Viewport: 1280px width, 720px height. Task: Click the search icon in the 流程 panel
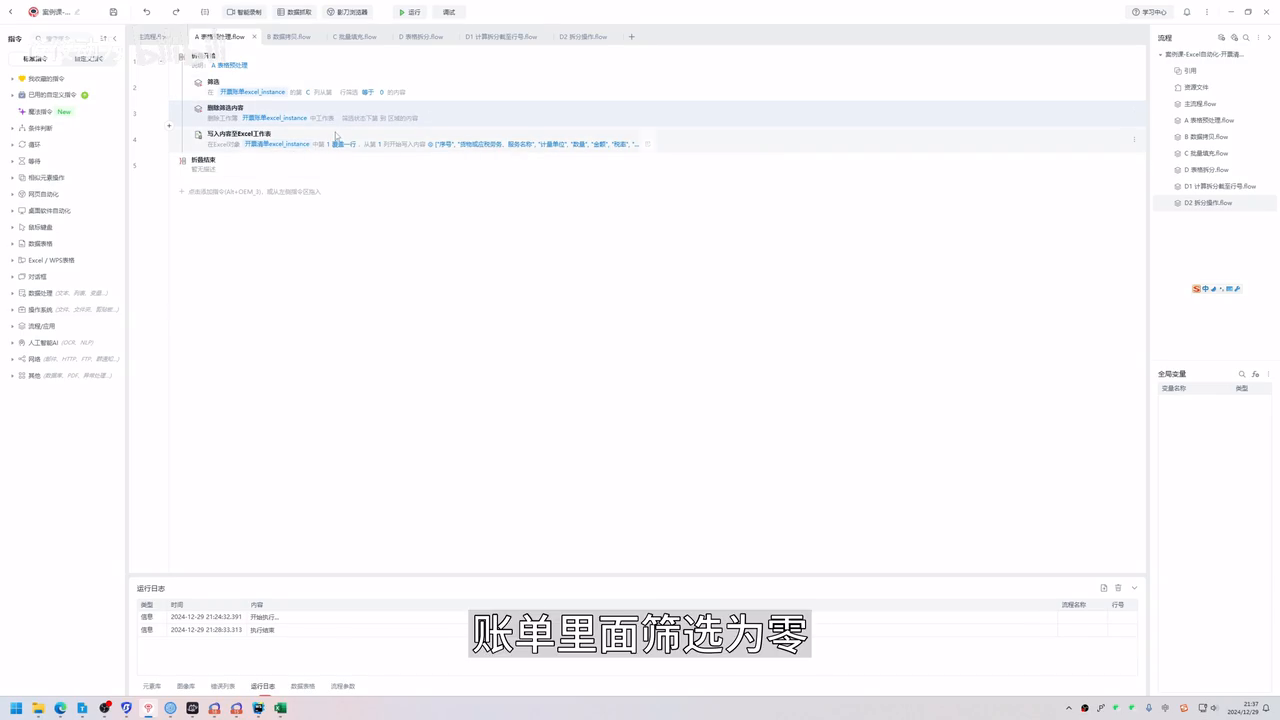pyautogui.click(x=1246, y=37)
